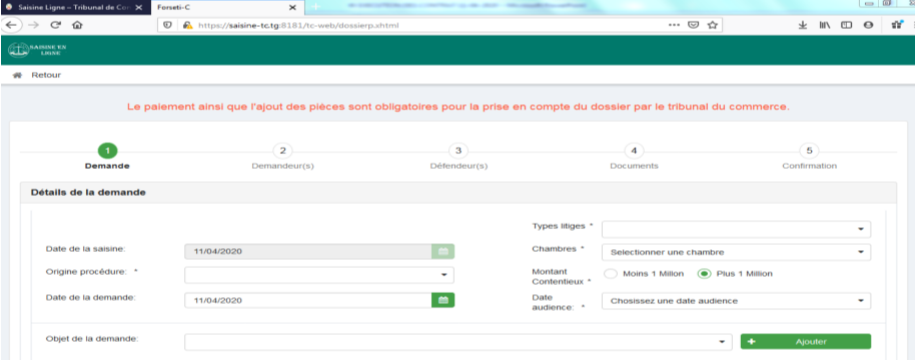The width and height of the screenshot is (916, 361).
Task: Open Selectionner une chambre dropdown
Action: 736,252
